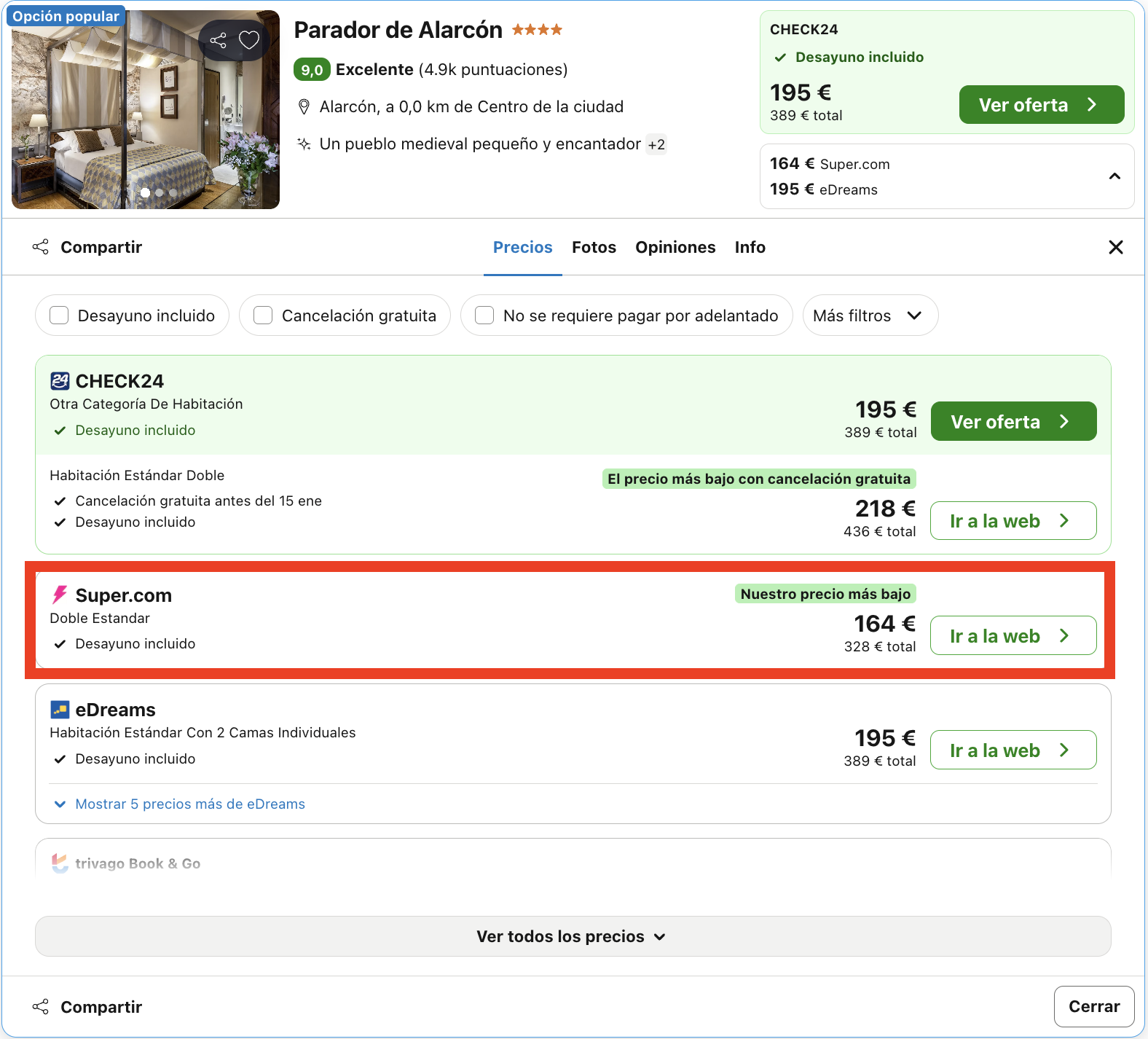Click El precio más bajo con cancelación gratuita badge
The height and width of the screenshot is (1039, 1148).
click(x=759, y=479)
